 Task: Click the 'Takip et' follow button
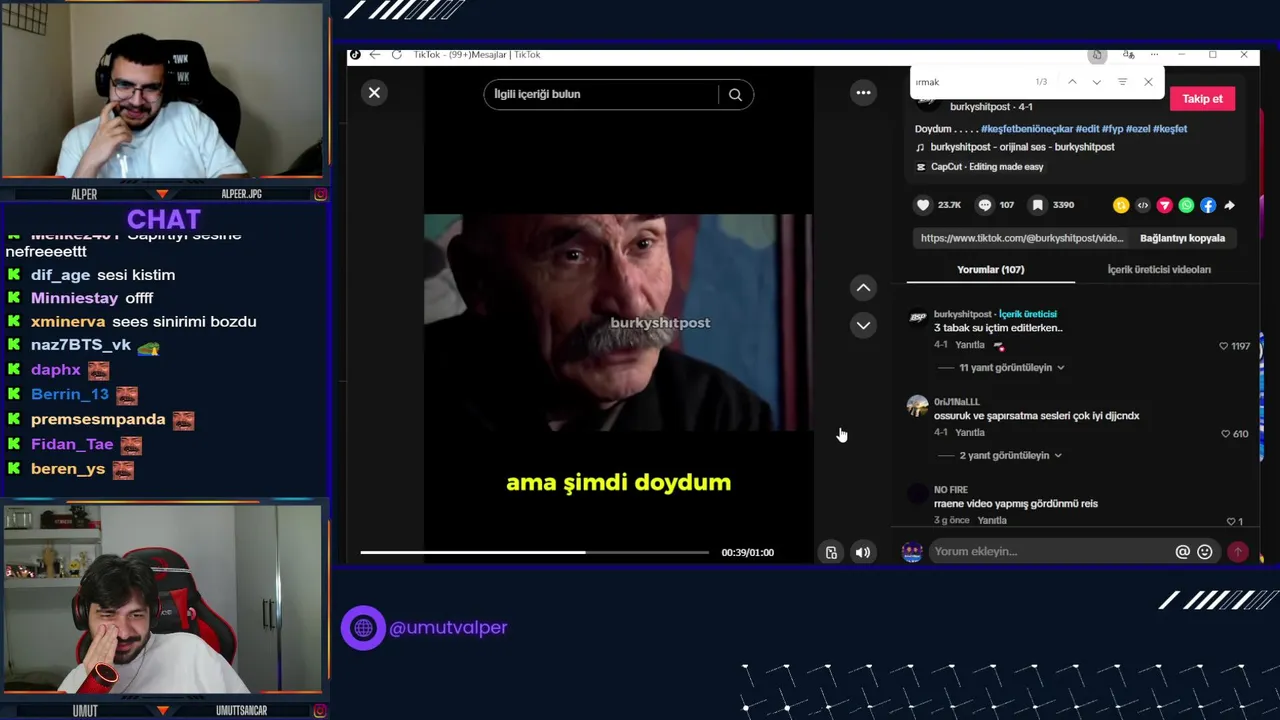click(x=1202, y=99)
